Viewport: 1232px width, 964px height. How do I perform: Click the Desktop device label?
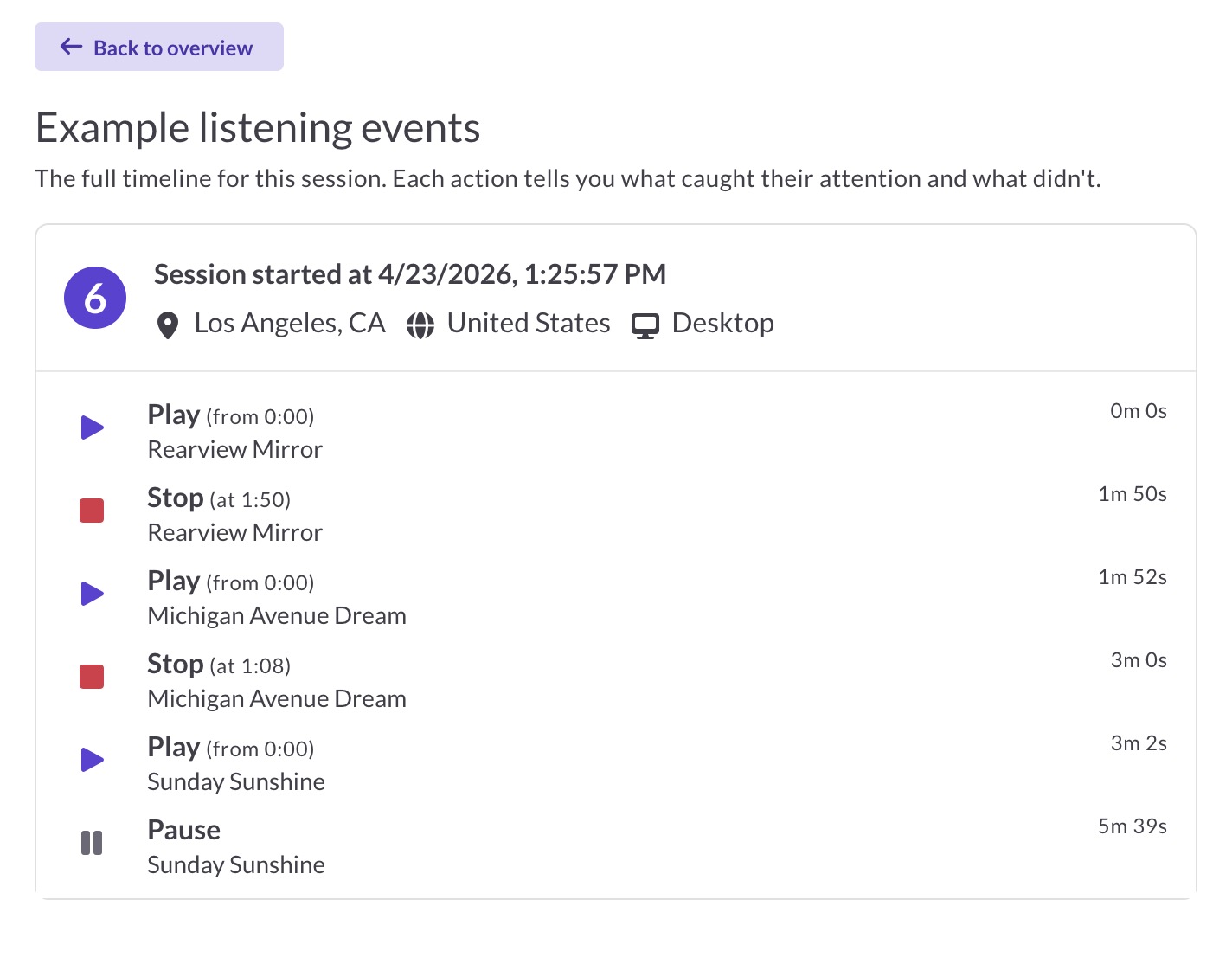click(722, 323)
